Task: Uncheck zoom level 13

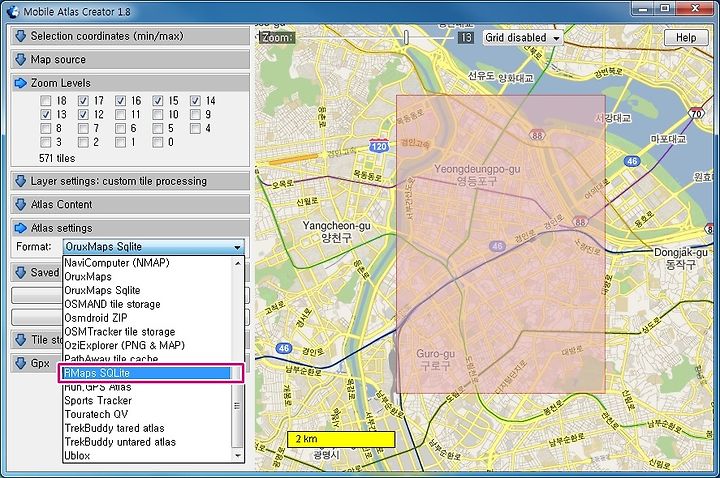Action: 45,114
